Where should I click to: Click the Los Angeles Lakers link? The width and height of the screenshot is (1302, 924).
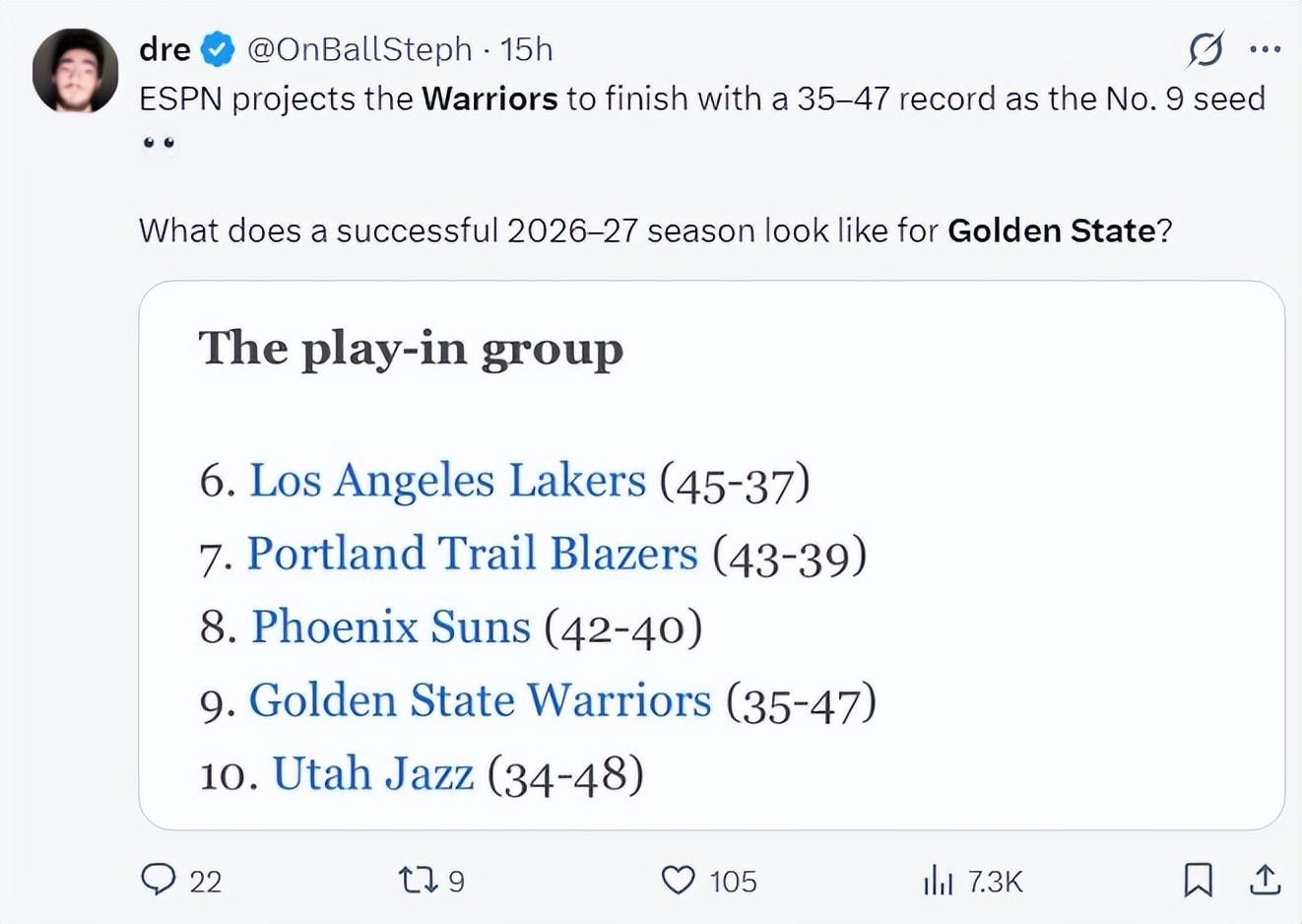click(448, 481)
